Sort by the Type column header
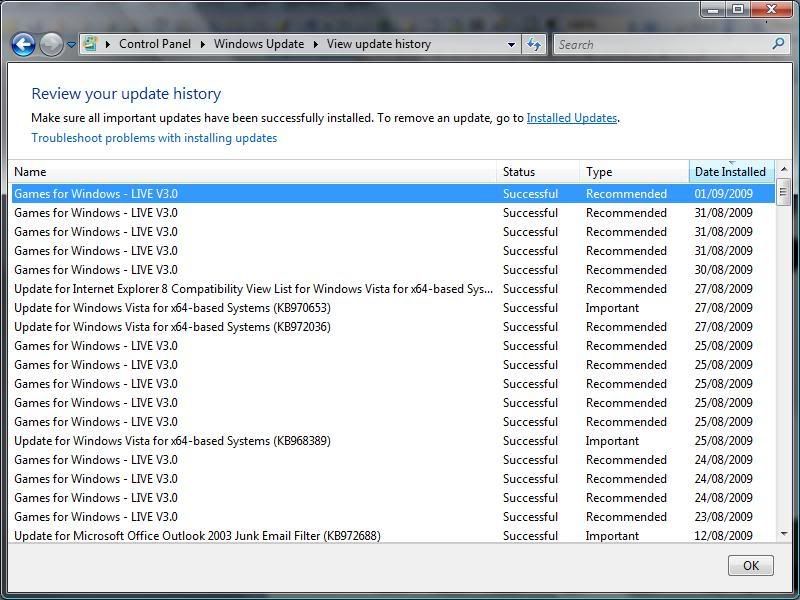 [x=634, y=171]
